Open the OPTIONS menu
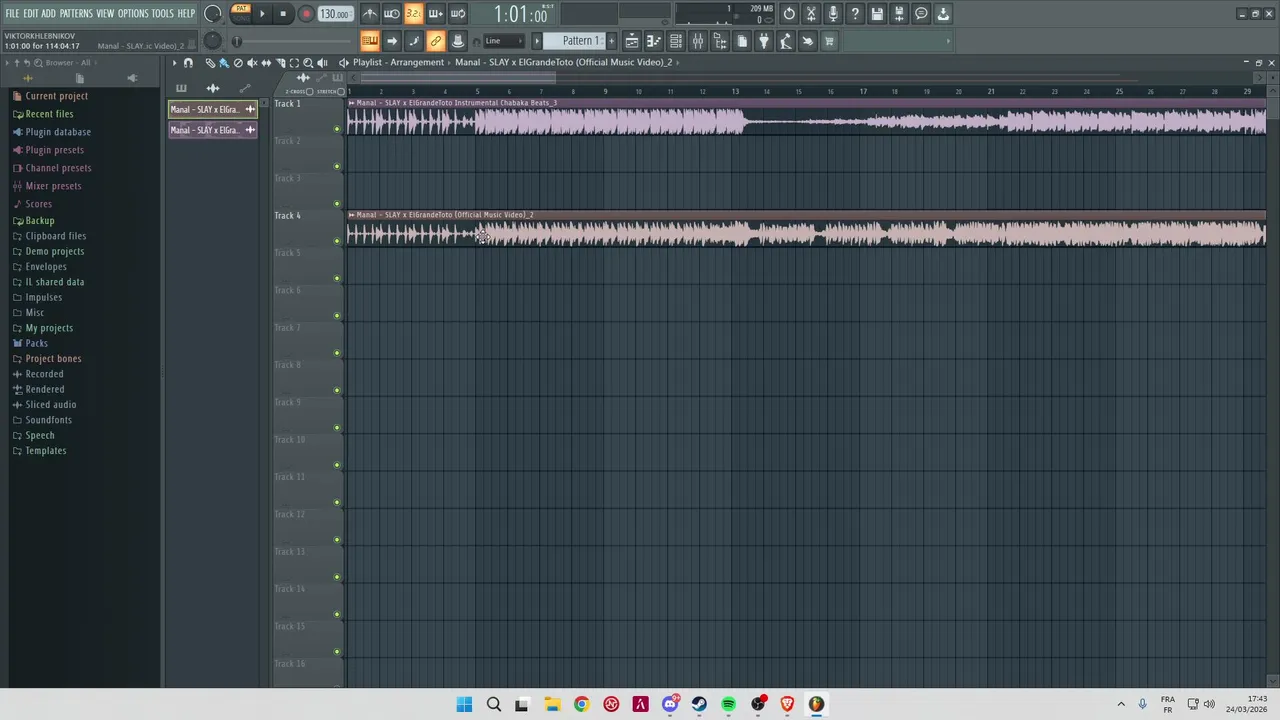 pos(133,13)
